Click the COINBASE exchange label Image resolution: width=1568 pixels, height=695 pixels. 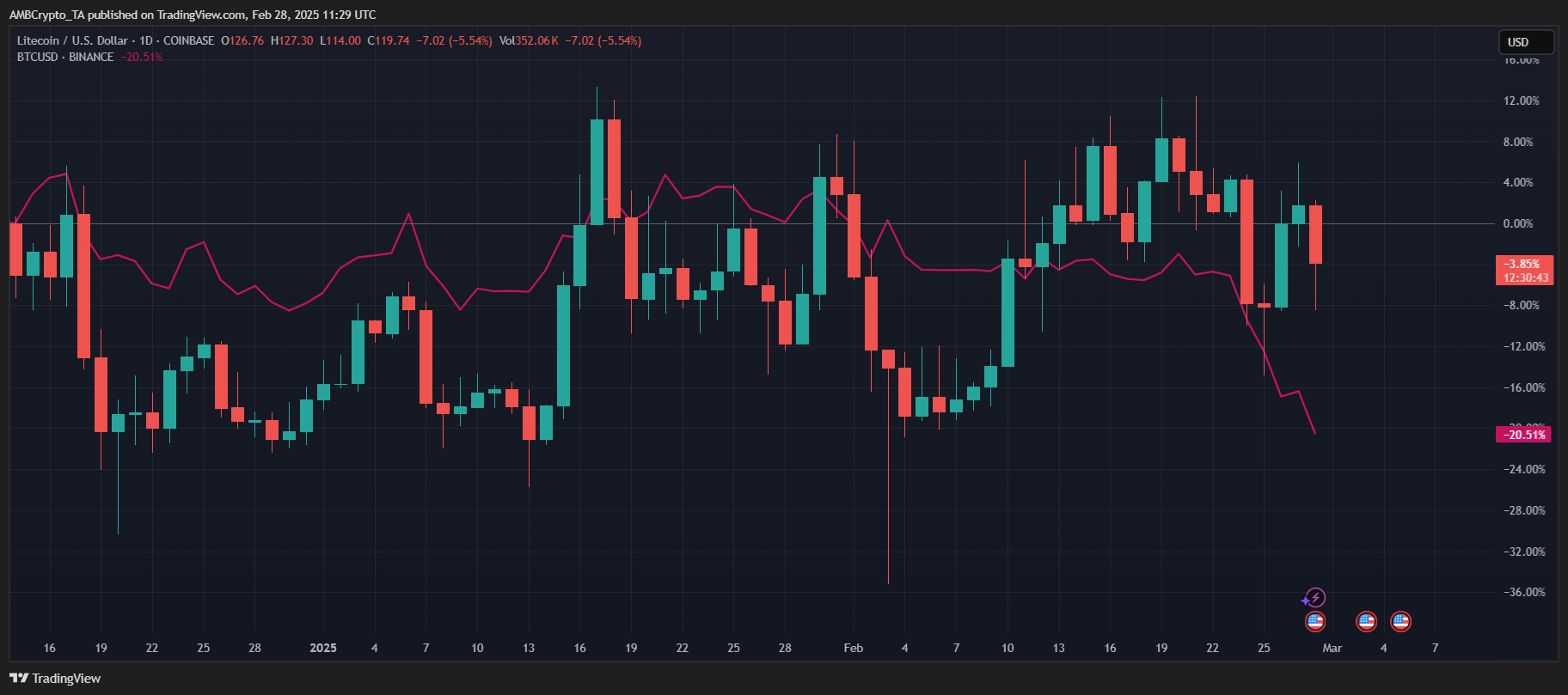[188, 40]
